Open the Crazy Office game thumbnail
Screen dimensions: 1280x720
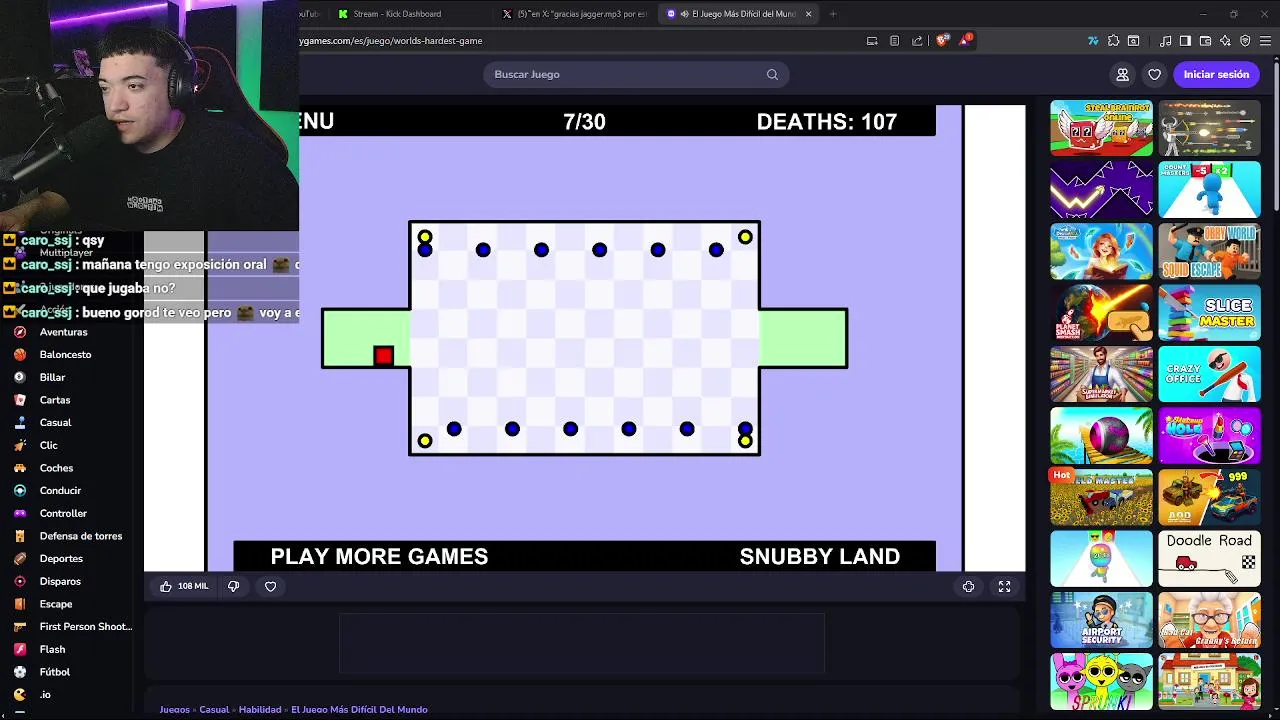(x=1209, y=374)
